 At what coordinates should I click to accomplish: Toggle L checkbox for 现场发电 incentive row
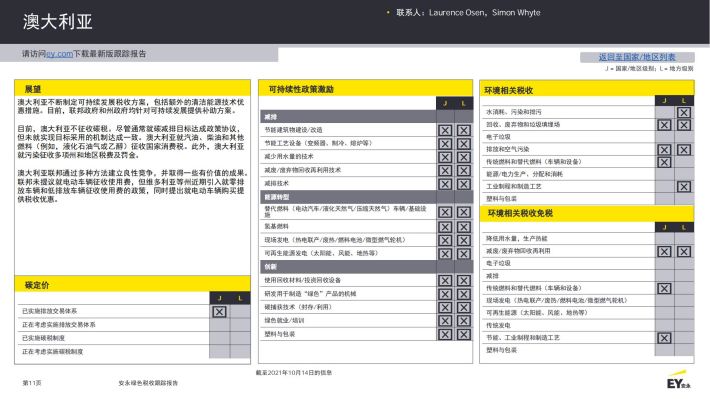(463, 240)
